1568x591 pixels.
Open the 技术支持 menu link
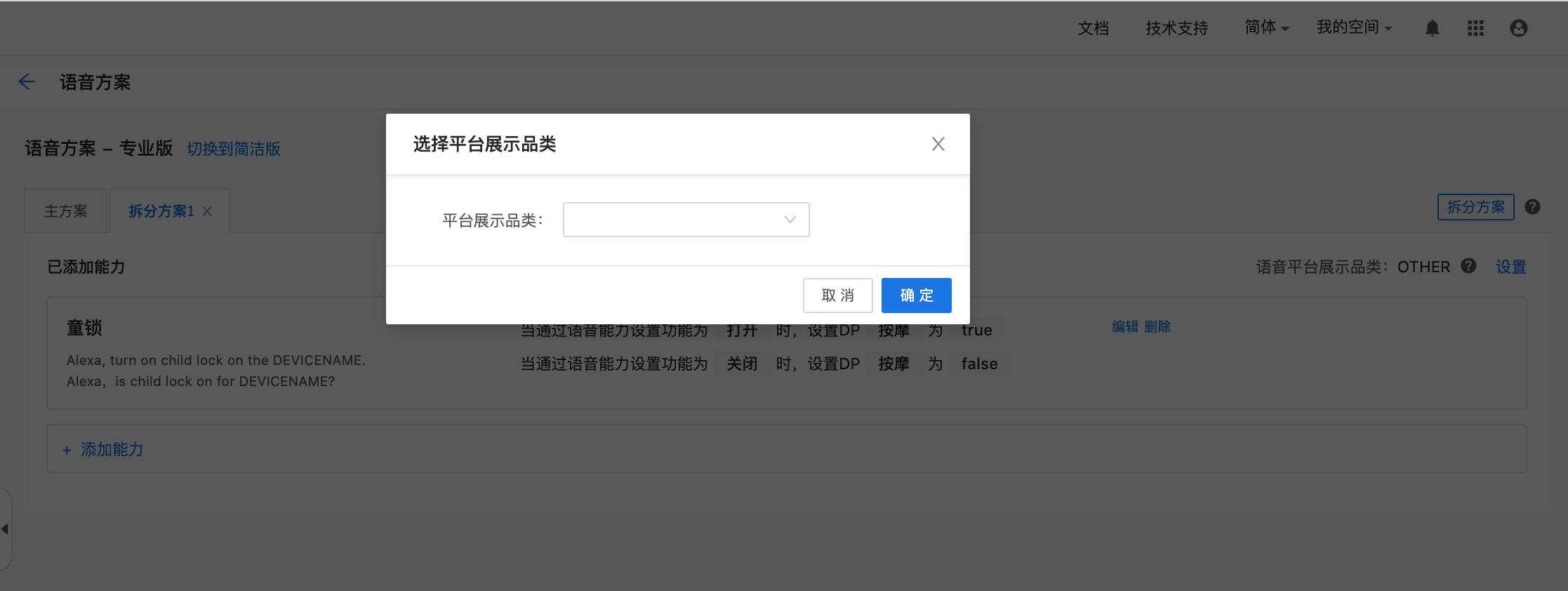coord(1177,28)
